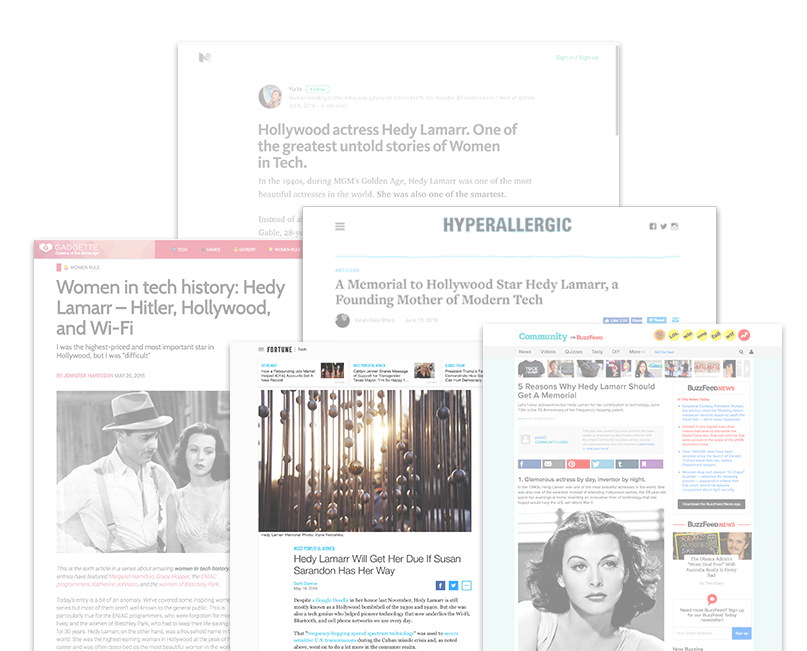Screen dimensions: 807x651
Task: Share BuzzFeed post via email button
Action: [554, 464]
